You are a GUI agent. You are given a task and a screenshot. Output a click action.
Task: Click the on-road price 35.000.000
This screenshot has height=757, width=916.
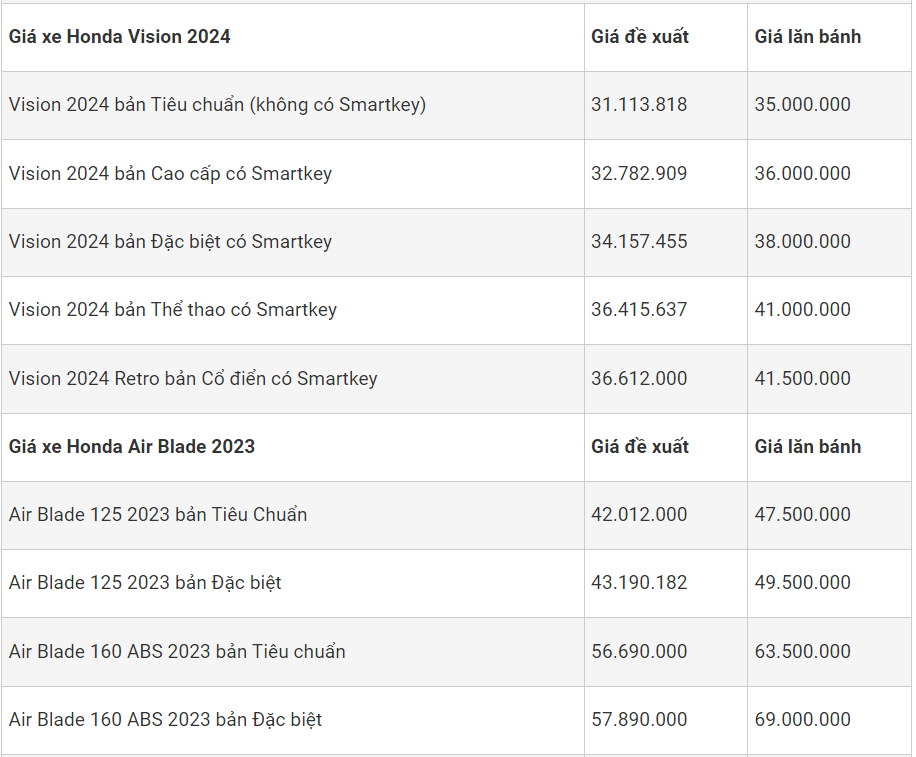(802, 105)
